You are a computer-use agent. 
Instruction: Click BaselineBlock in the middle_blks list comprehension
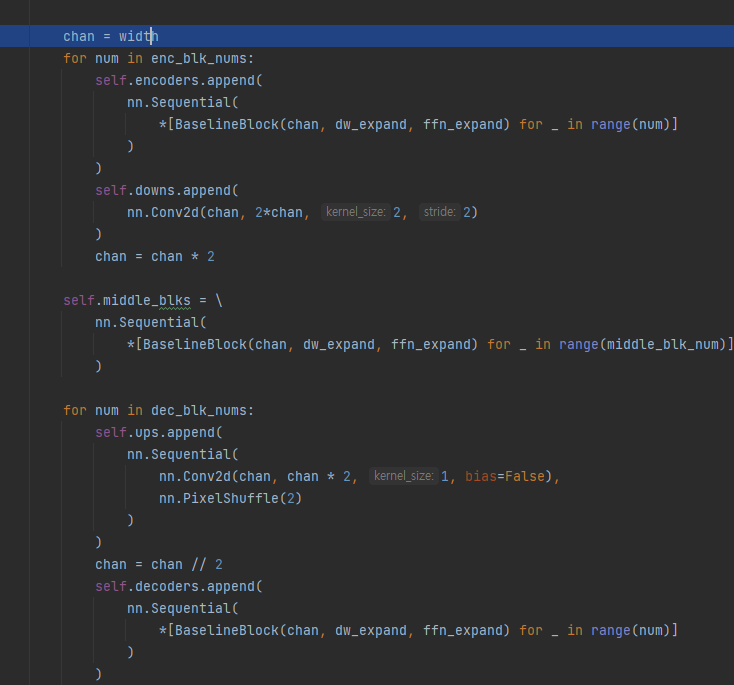pos(195,345)
